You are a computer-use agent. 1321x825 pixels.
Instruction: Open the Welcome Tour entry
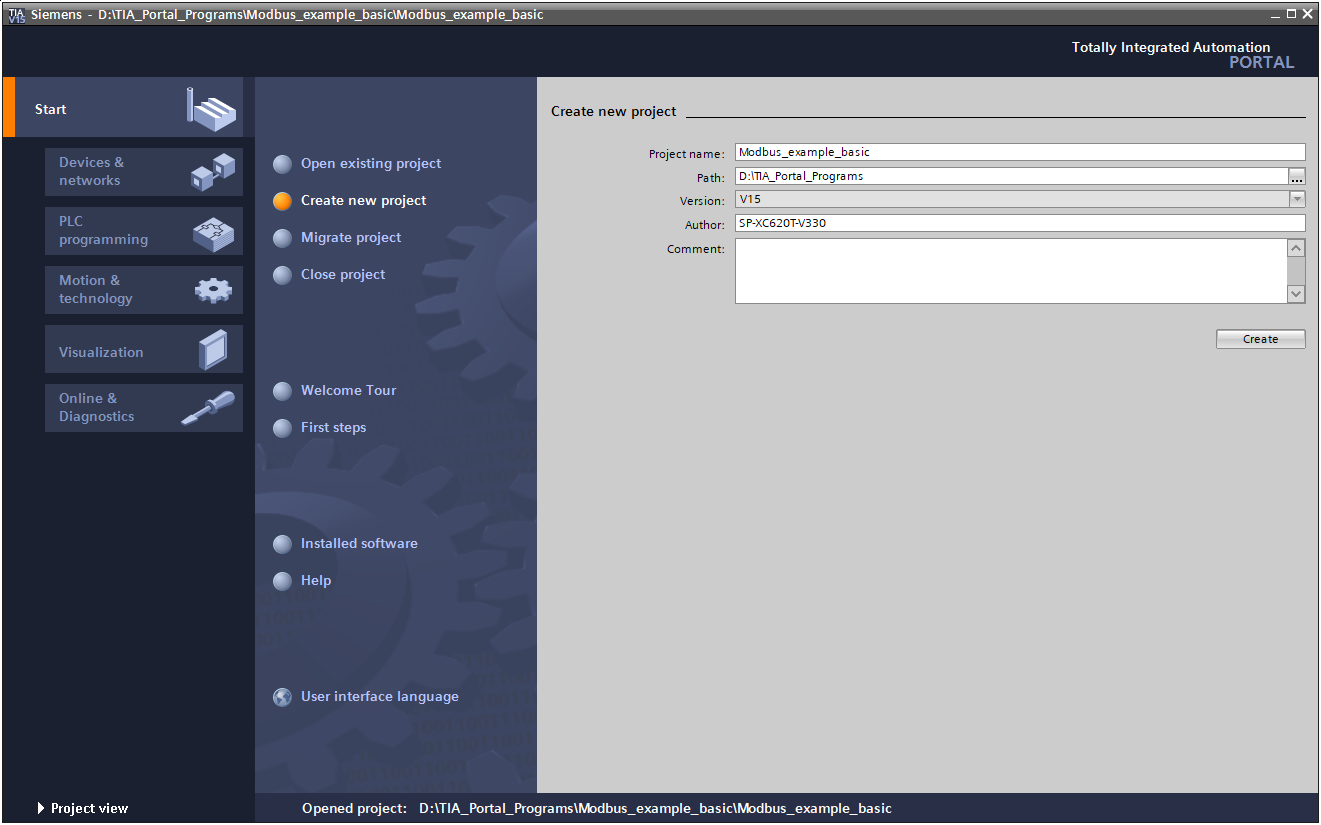click(348, 390)
